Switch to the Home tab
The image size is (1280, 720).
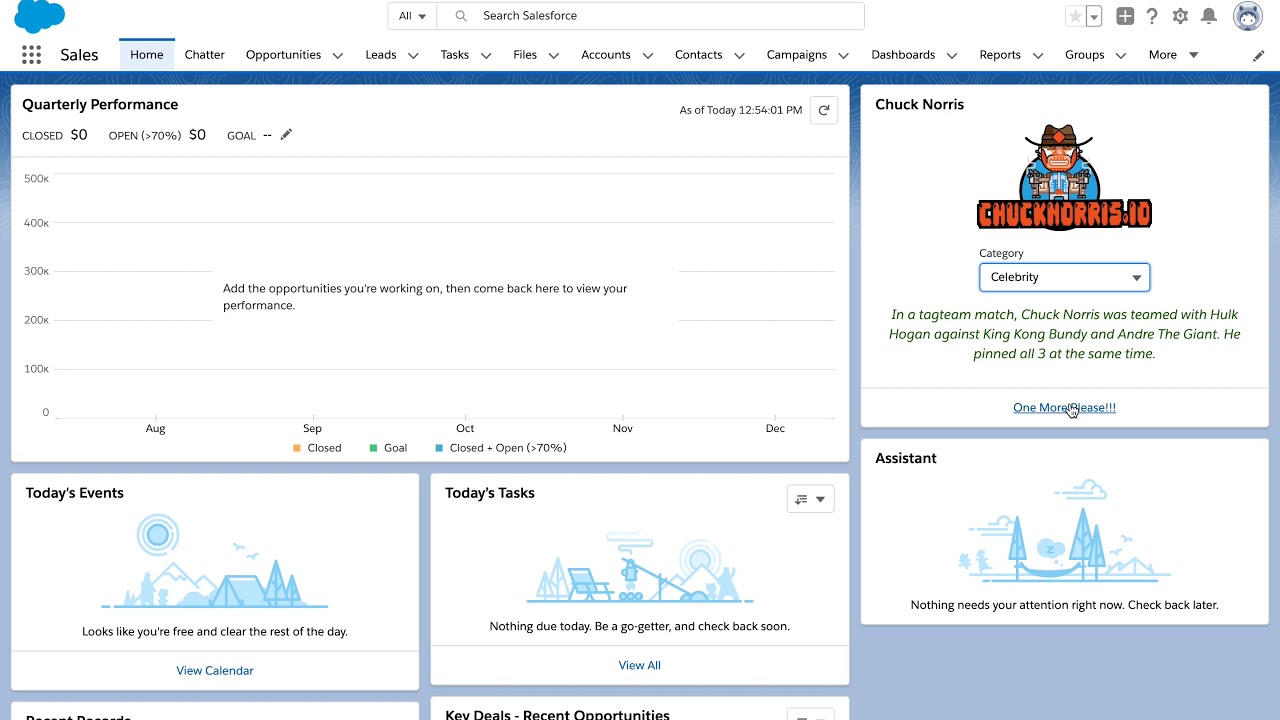146,55
